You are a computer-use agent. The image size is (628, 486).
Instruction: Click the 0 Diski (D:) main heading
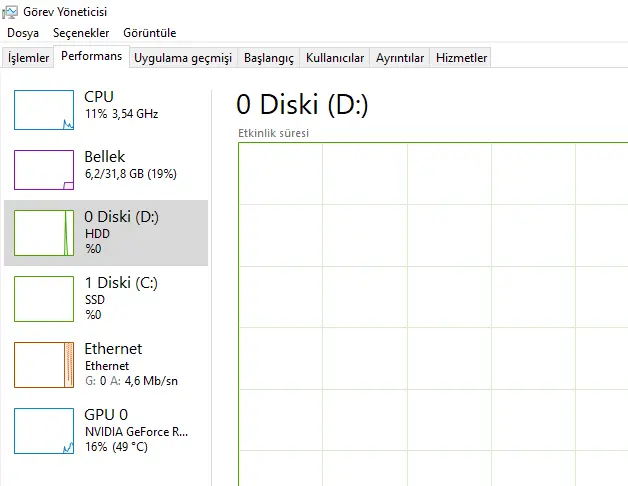click(302, 105)
